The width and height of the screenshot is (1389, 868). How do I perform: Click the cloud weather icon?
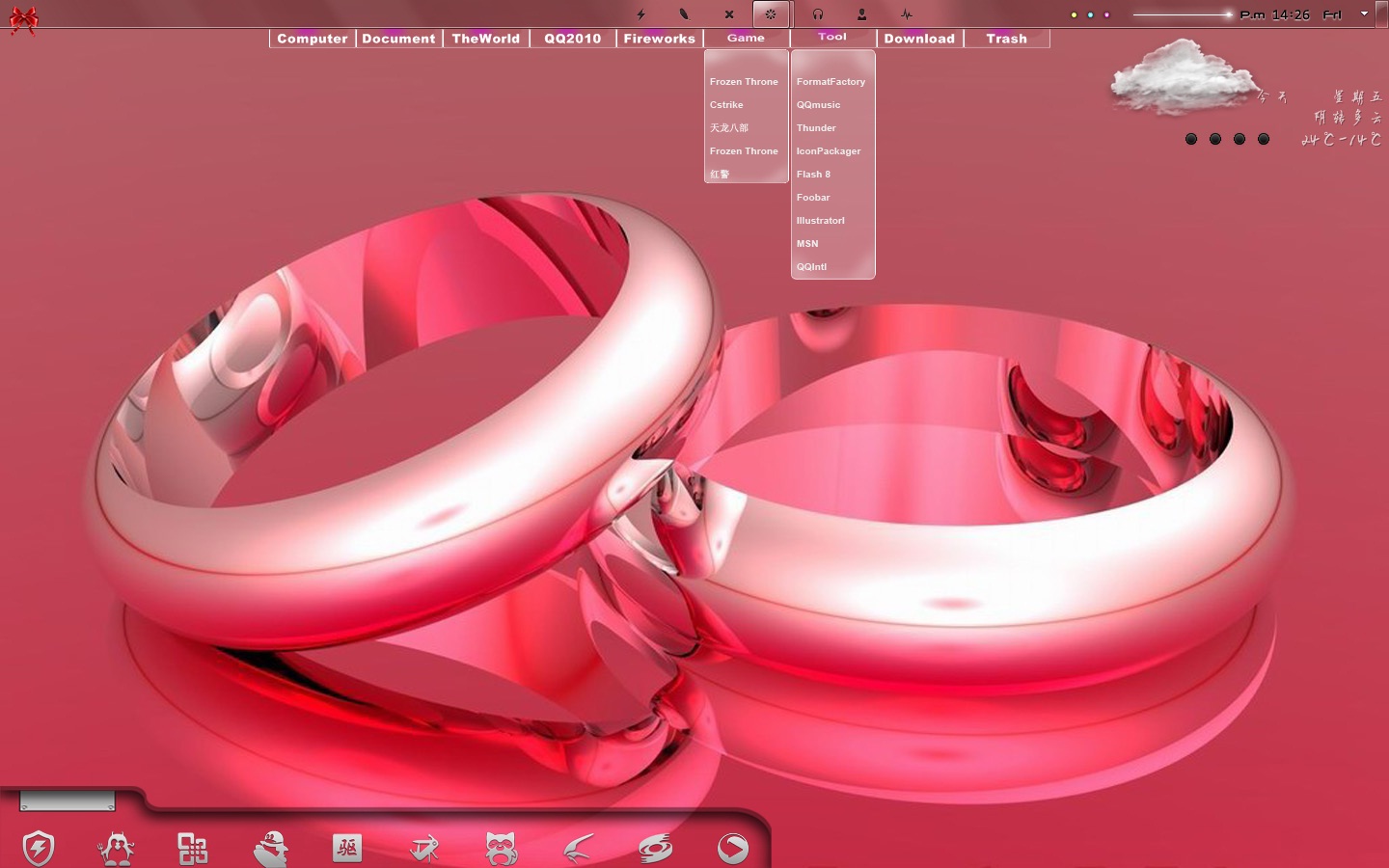pyautogui.click(x=1183, y=77)
